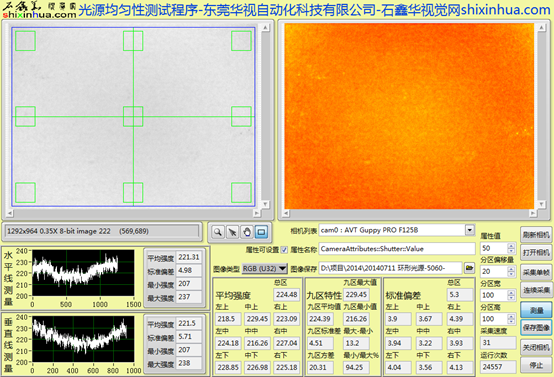The width and height of the screenshot is (554, 377).
Task: Click the 打开相机 open camera button
Action: [536, 253]
